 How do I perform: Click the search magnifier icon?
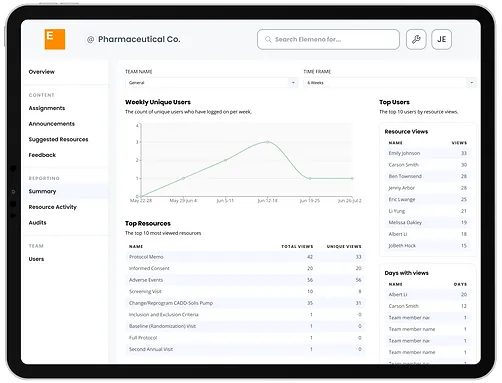tap(268, 39)
